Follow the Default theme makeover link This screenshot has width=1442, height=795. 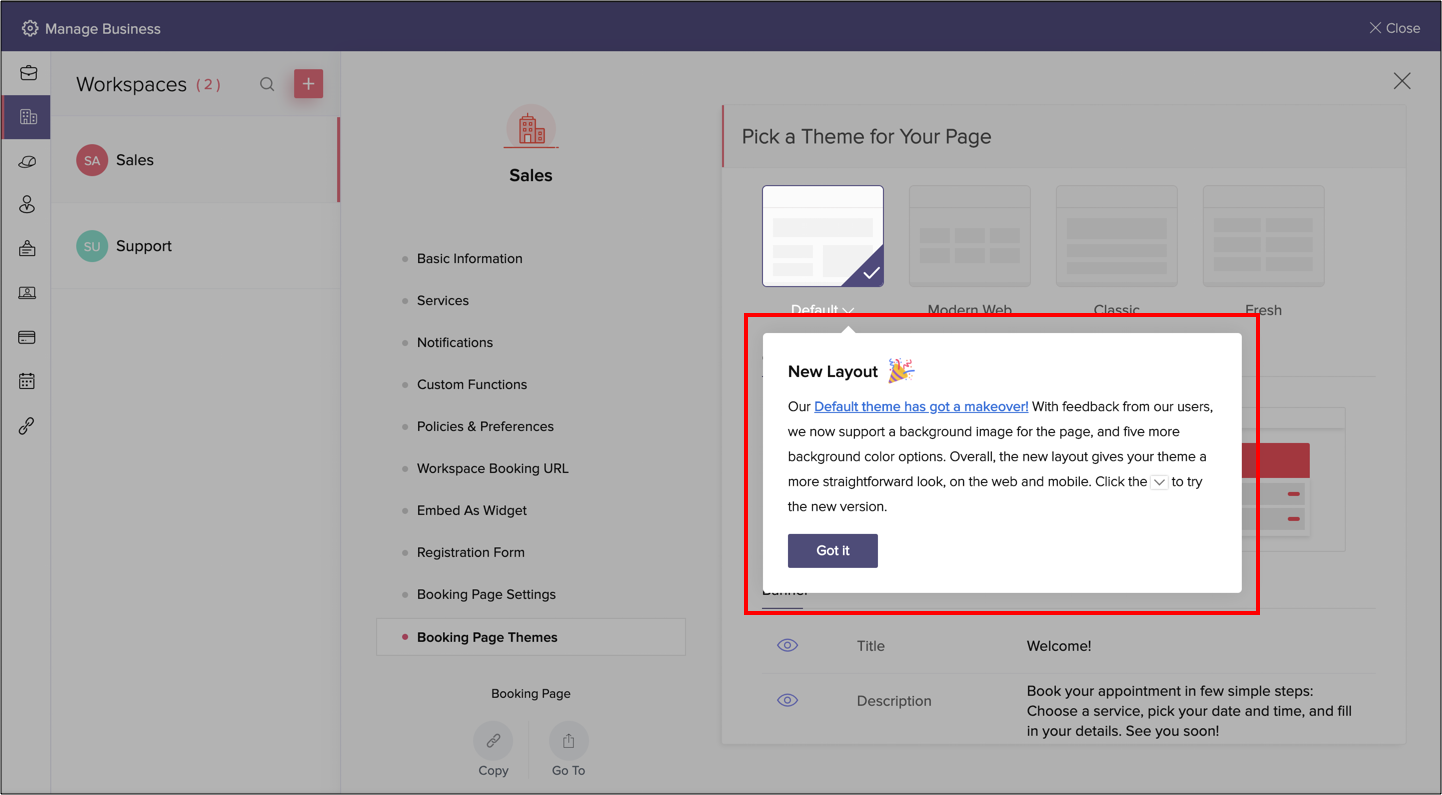pos(921,406)
